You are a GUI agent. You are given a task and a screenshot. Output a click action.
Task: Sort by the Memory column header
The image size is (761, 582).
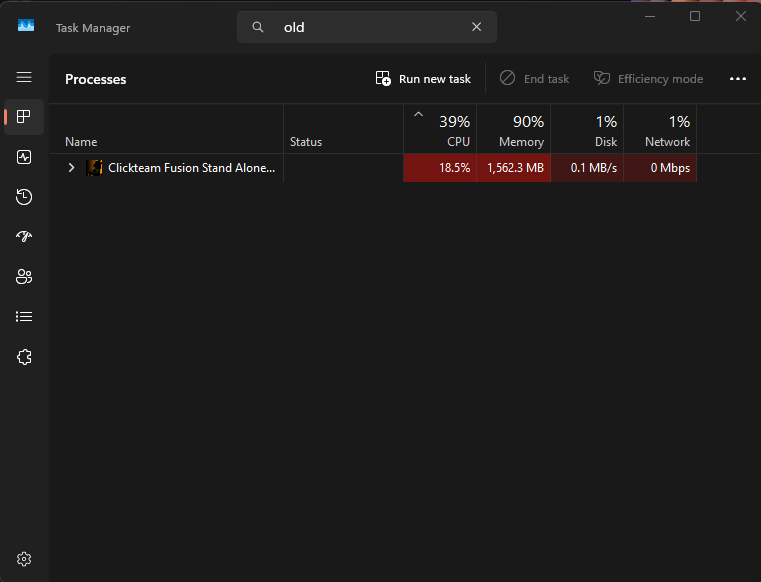click(514, 130)
